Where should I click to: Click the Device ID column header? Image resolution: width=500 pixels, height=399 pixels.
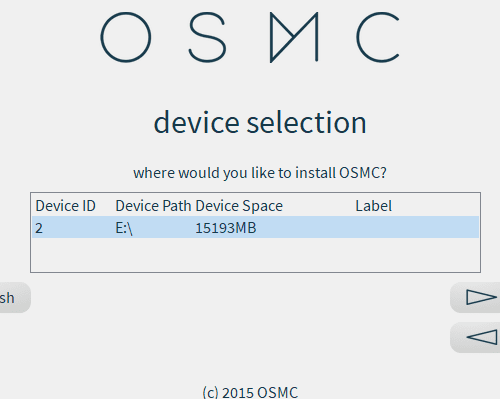[x=66, y=206]
